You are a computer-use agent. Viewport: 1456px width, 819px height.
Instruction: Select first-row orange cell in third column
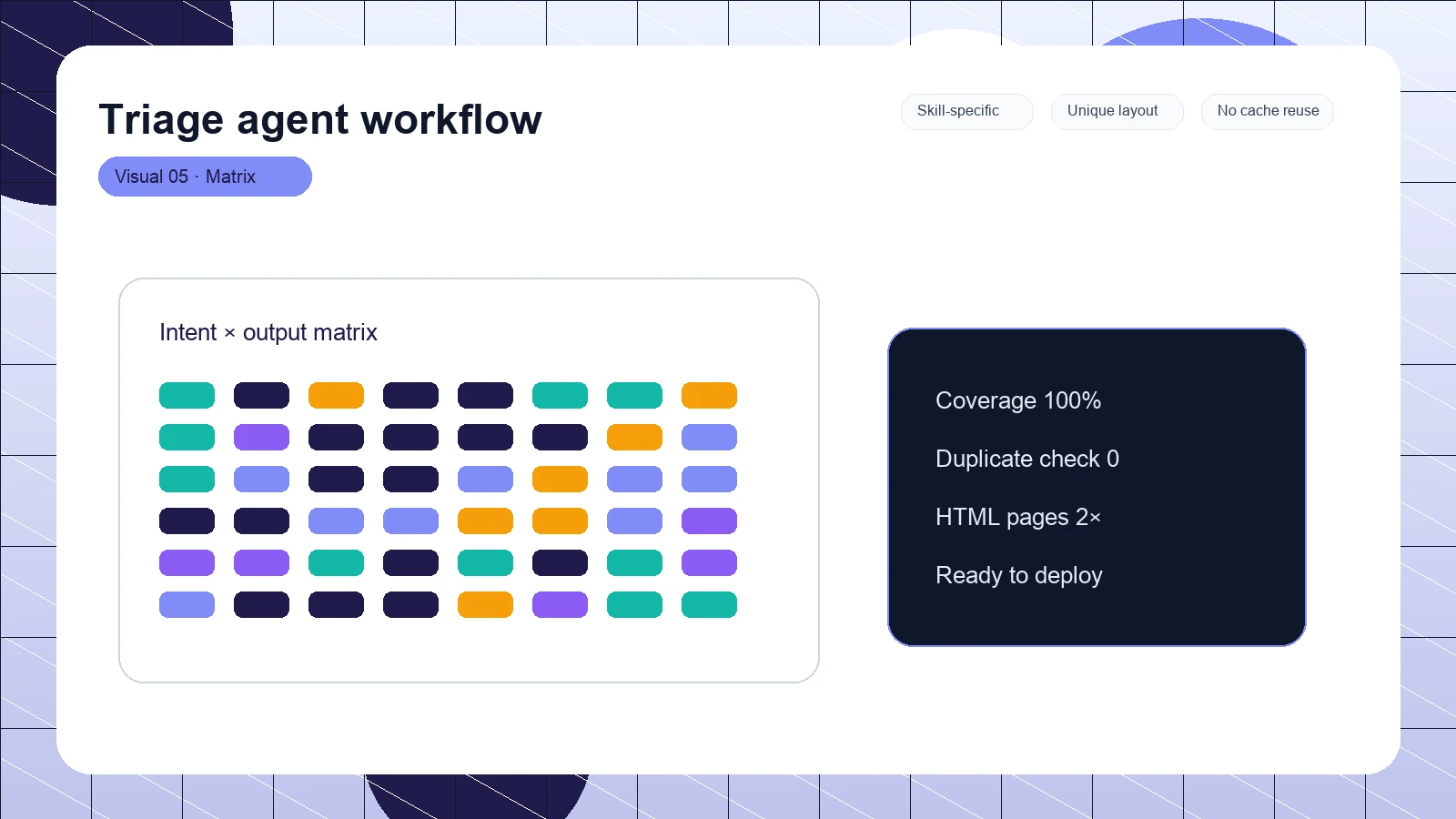coord(336,396)
